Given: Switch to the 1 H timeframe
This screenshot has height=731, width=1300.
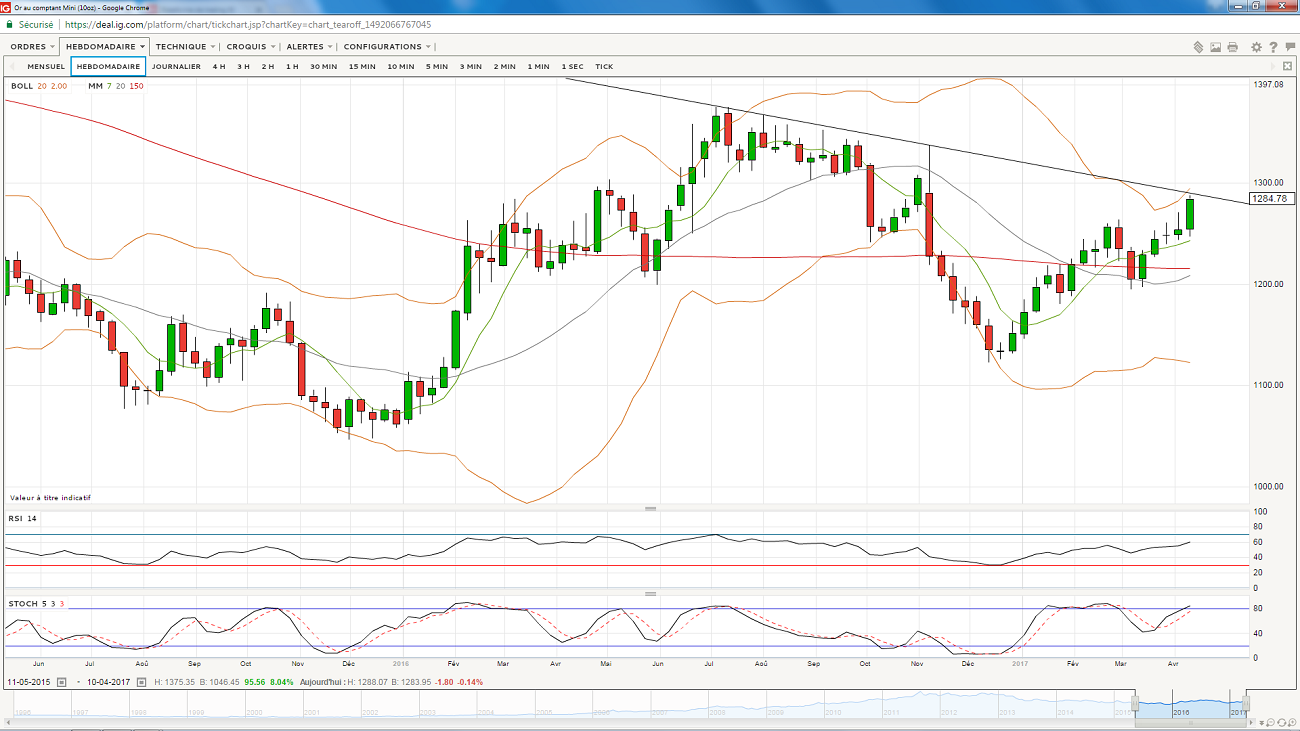Looking at the screenshot, I should [x=292, y=67].
